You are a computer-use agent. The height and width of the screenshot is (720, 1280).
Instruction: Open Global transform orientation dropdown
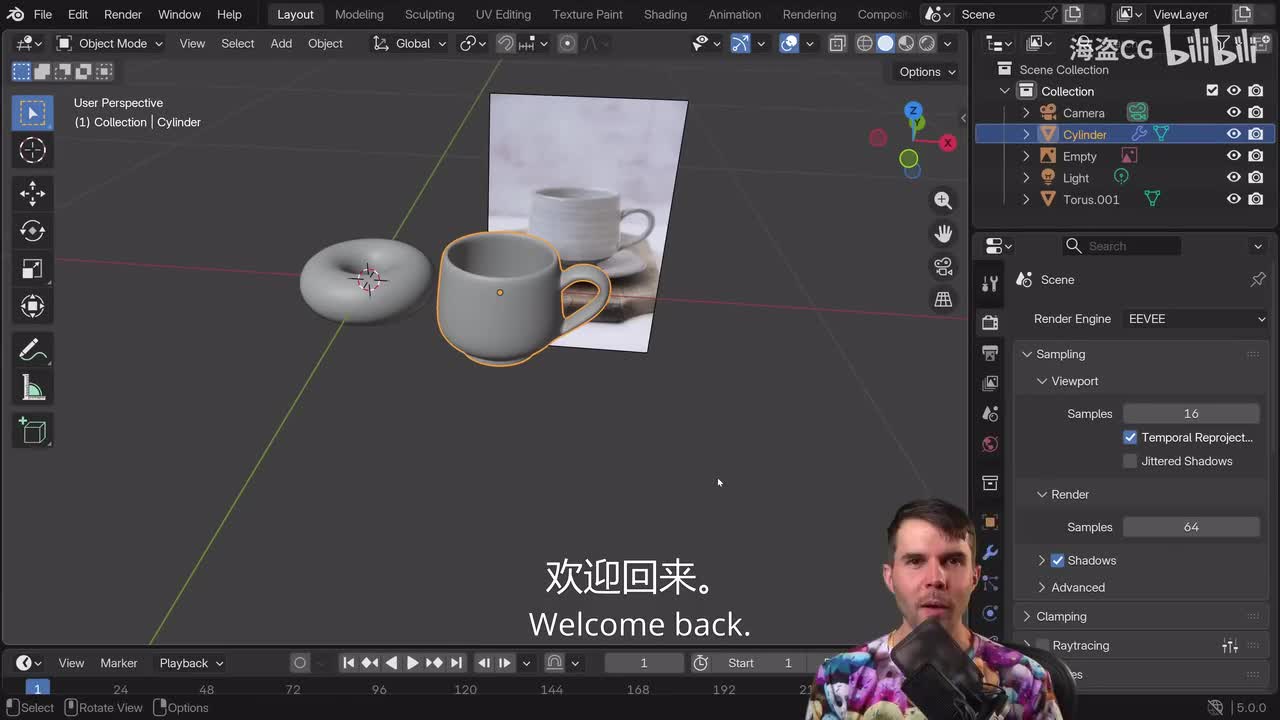[x=410, y=43]
